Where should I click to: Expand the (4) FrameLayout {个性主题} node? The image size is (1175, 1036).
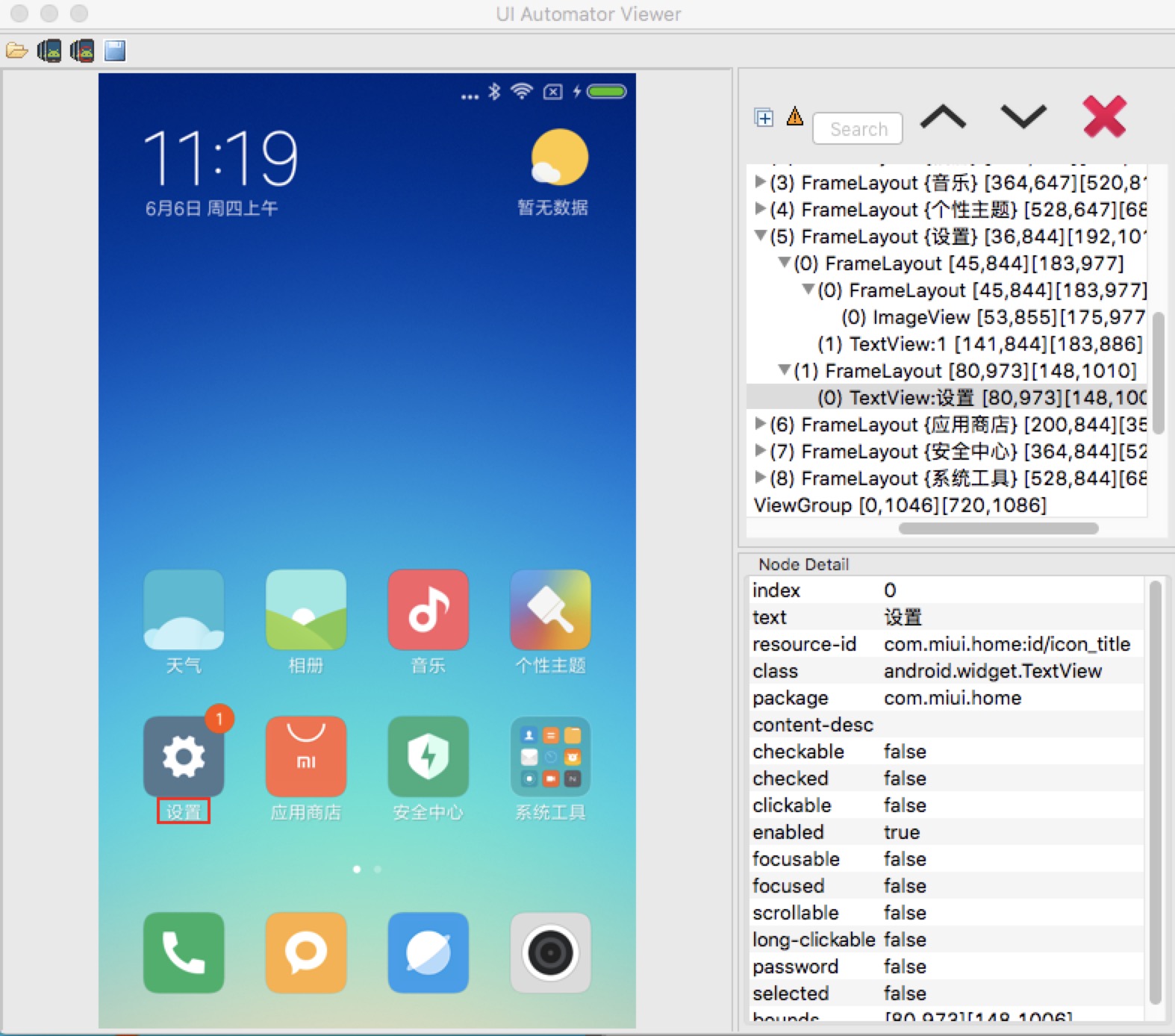[760, 209]
